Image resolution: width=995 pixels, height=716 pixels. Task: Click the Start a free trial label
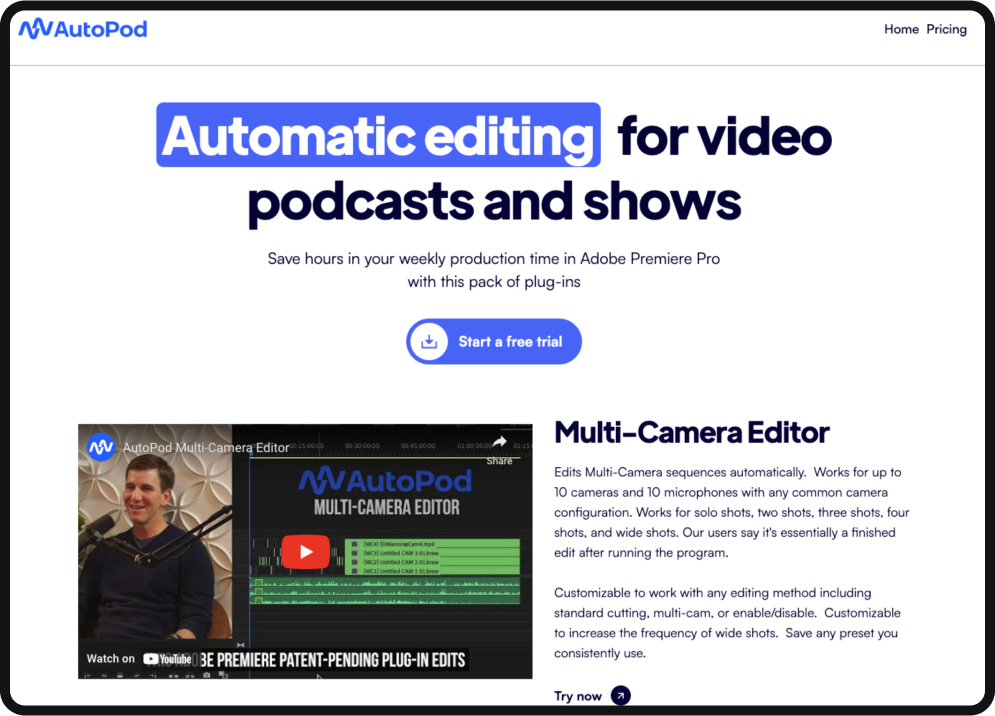(x=510, y=342)
